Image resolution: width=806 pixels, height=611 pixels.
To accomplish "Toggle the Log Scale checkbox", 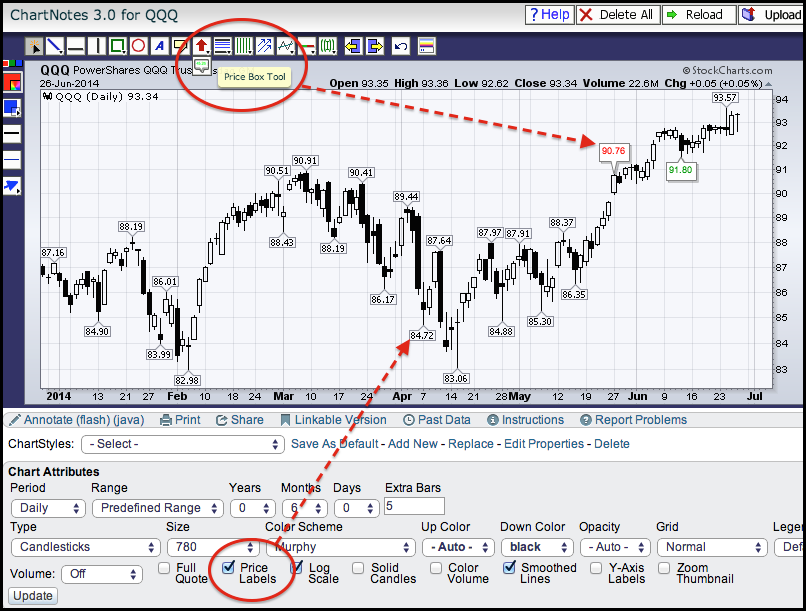I will [x=297, y=568].
